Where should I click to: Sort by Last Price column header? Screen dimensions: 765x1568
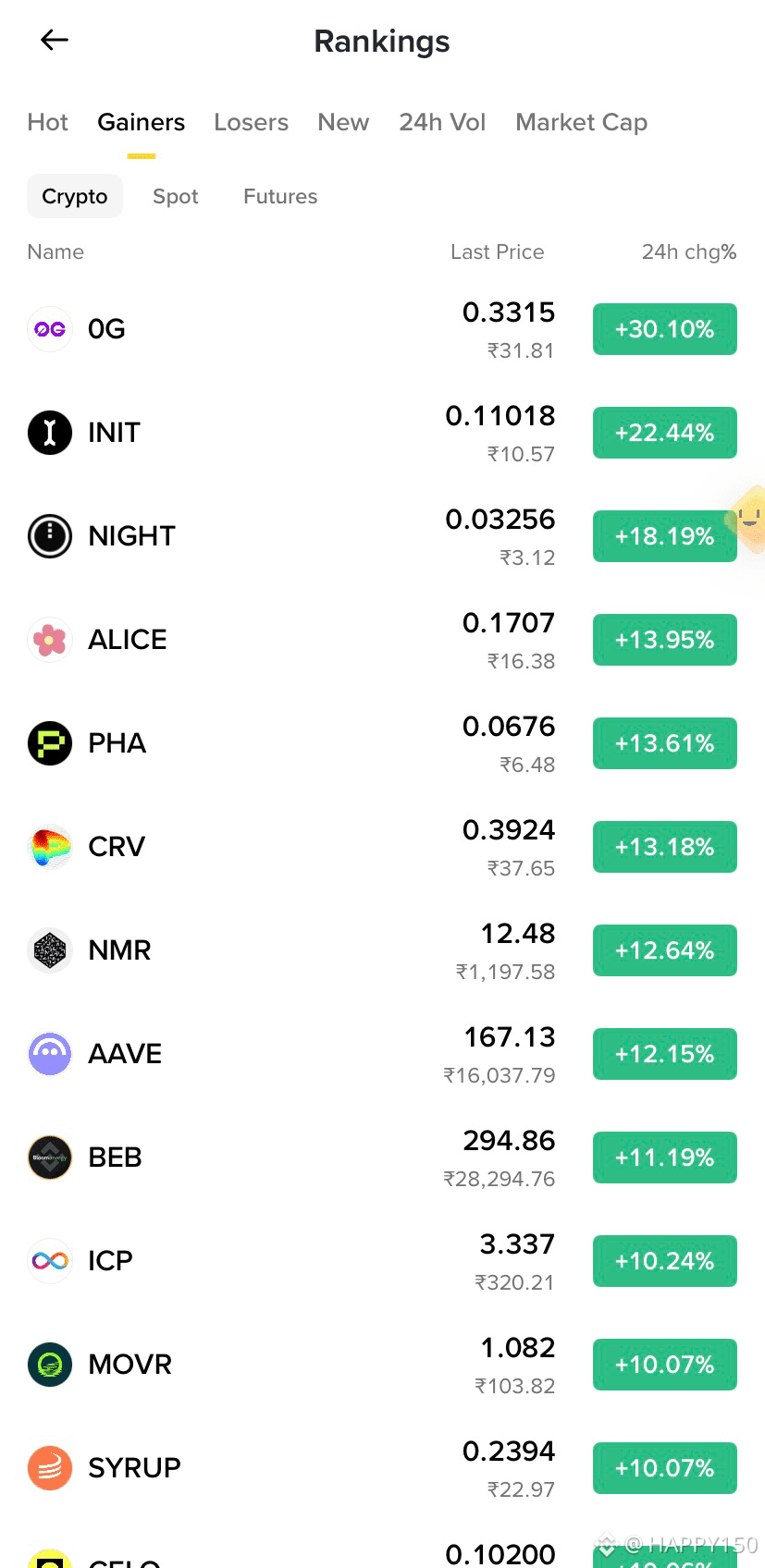point(498,251)
